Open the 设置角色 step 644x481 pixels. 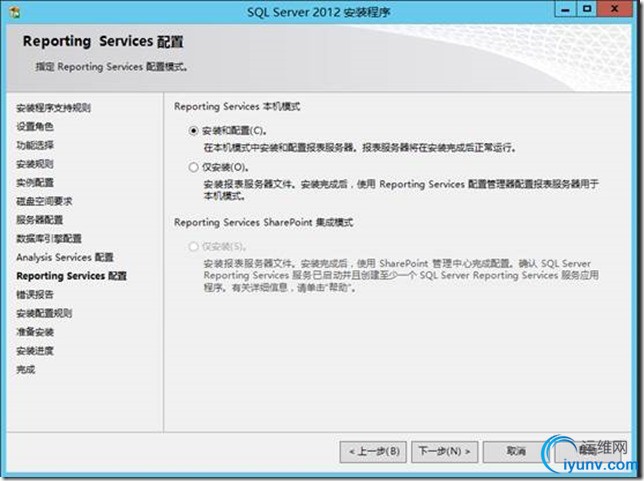[x=35, y=127]
